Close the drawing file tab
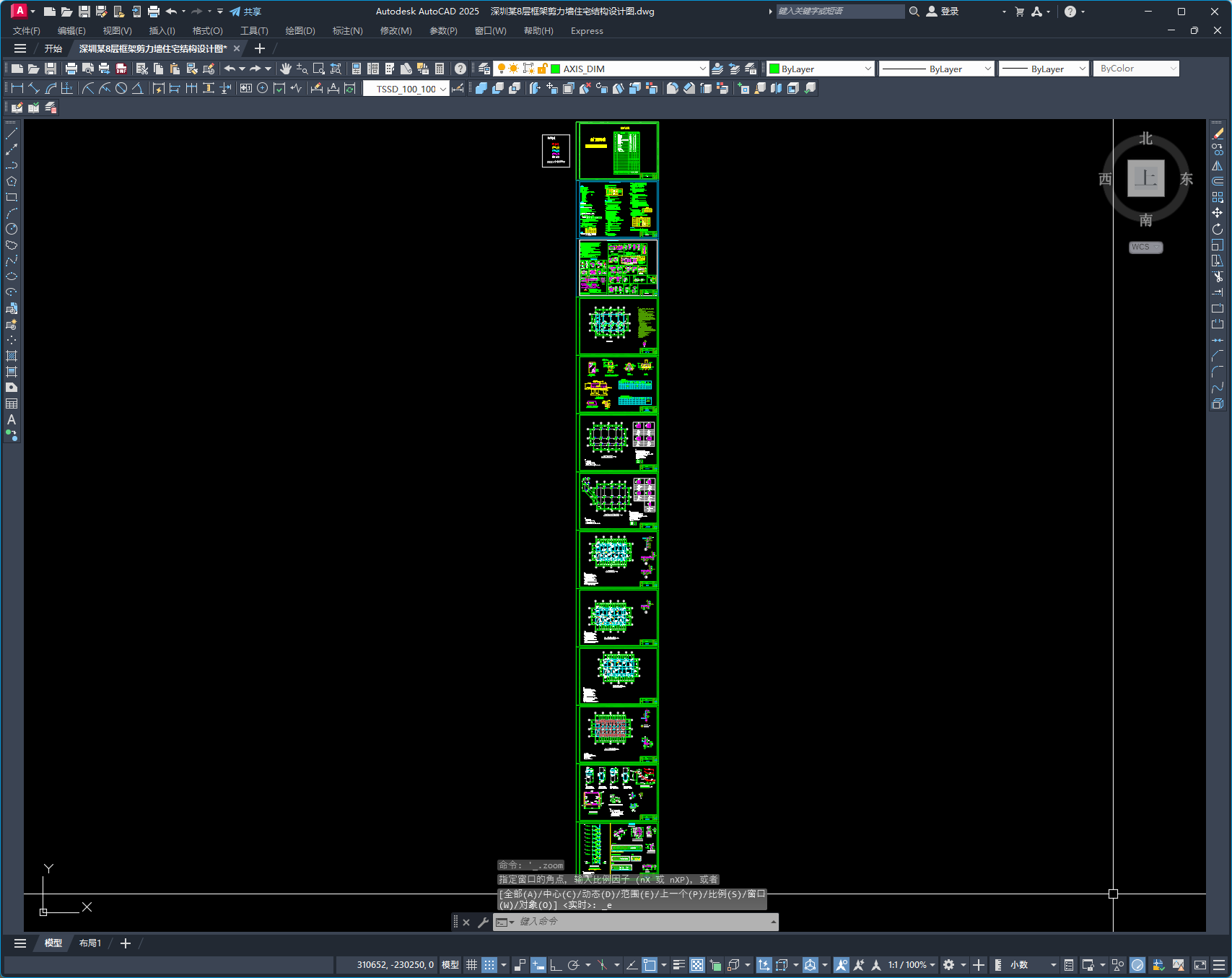 coord(237,49)
